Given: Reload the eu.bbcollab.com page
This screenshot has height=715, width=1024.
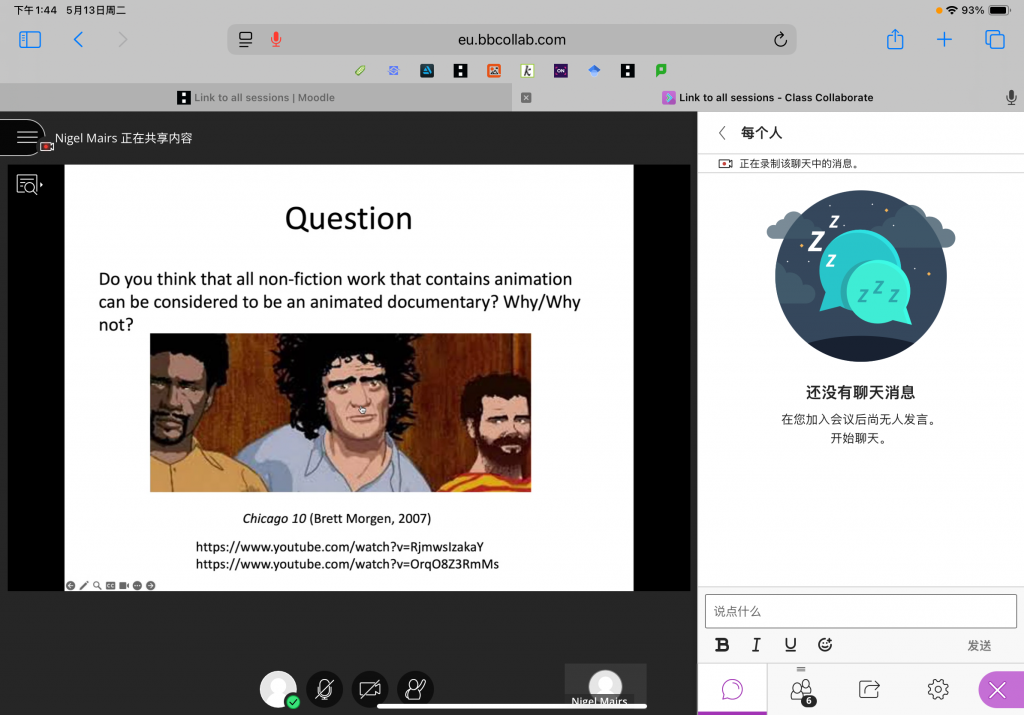Looking at the screenshot, I should pyautogui.click(x=780, y=40).
